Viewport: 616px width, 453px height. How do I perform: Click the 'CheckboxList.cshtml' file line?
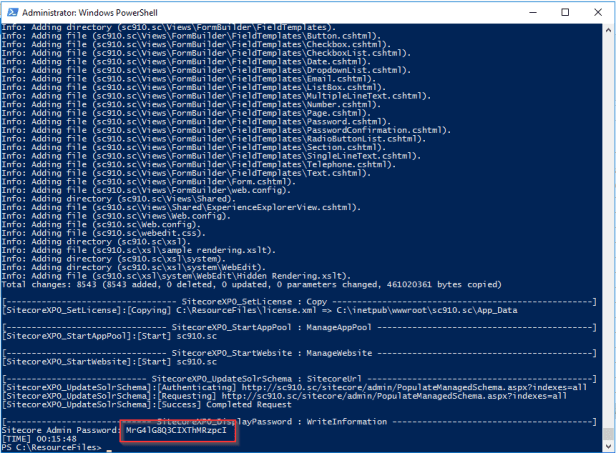pos(206,53)
